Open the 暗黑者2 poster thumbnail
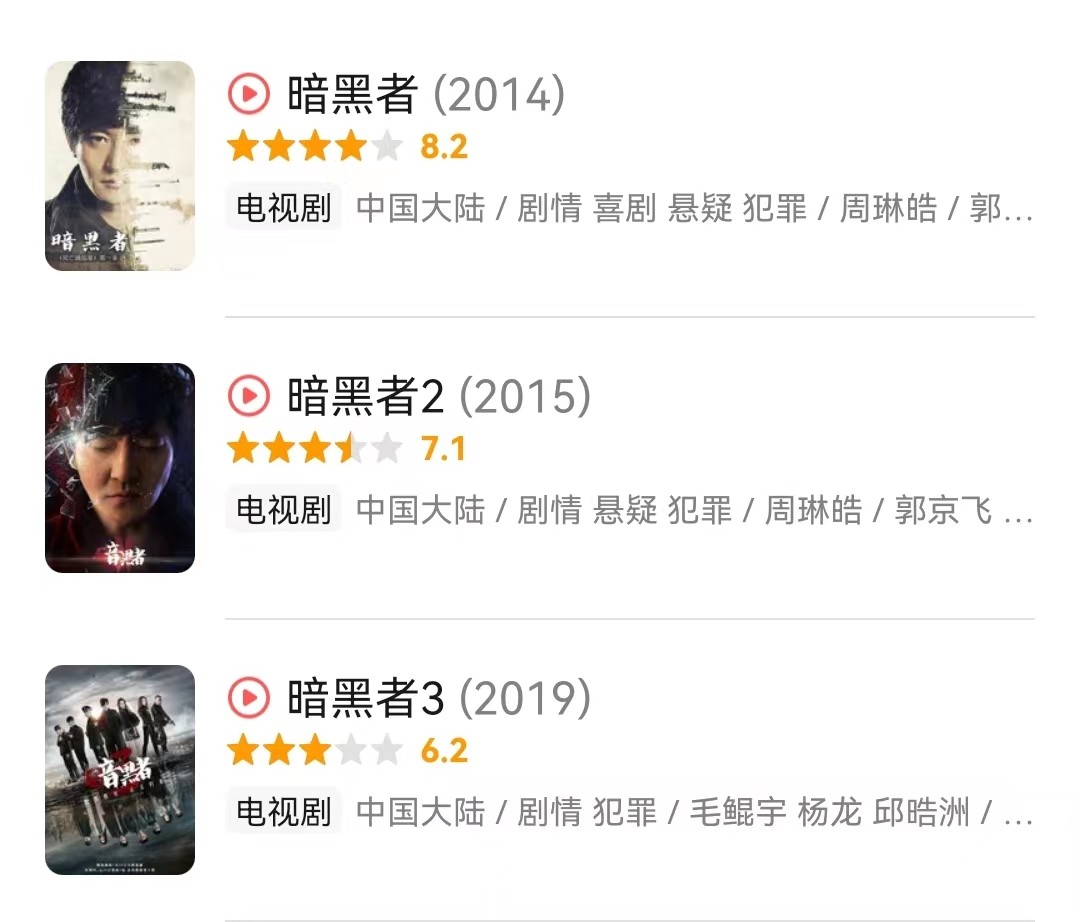This screenshot has width=1080, height=922. (x=119, y=467)
